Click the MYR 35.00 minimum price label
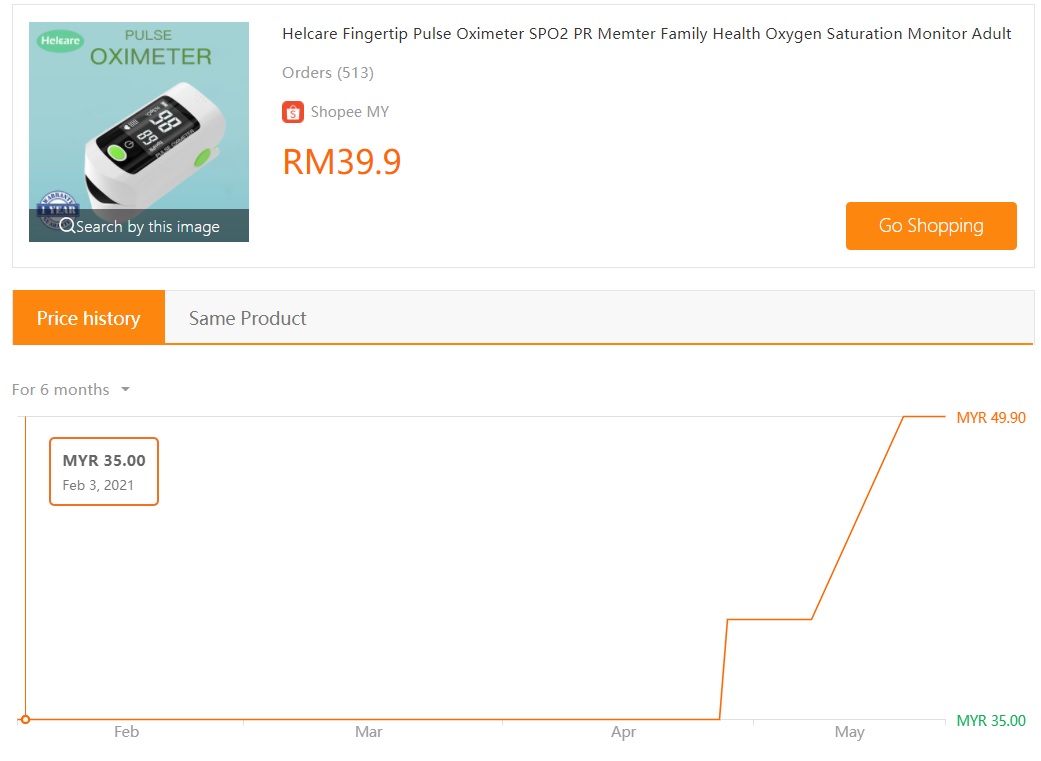The height and width of the screenshot is (761, 1041). click(991, 720)
